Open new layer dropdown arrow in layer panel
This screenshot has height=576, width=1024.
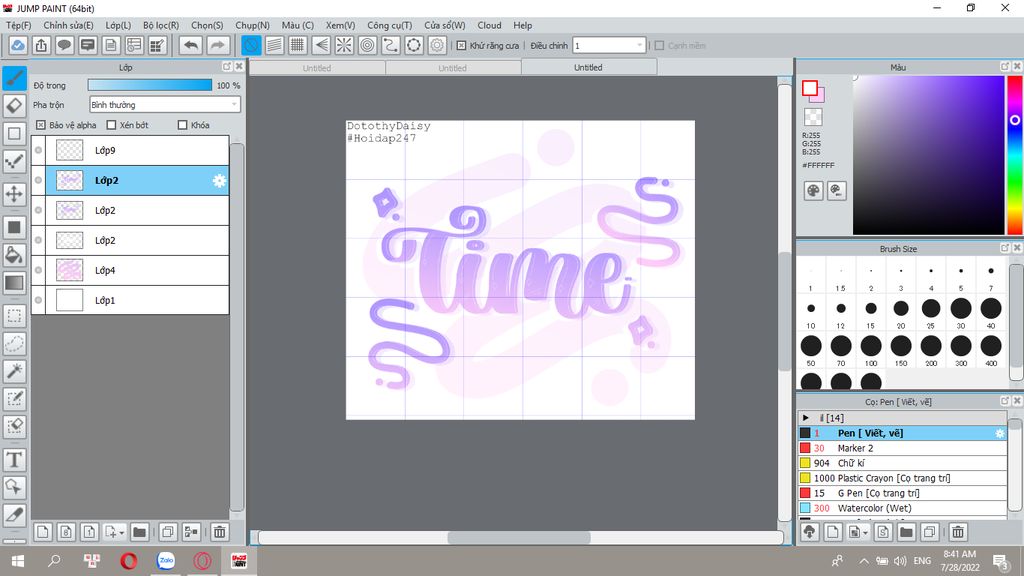(x=121, y=533)
